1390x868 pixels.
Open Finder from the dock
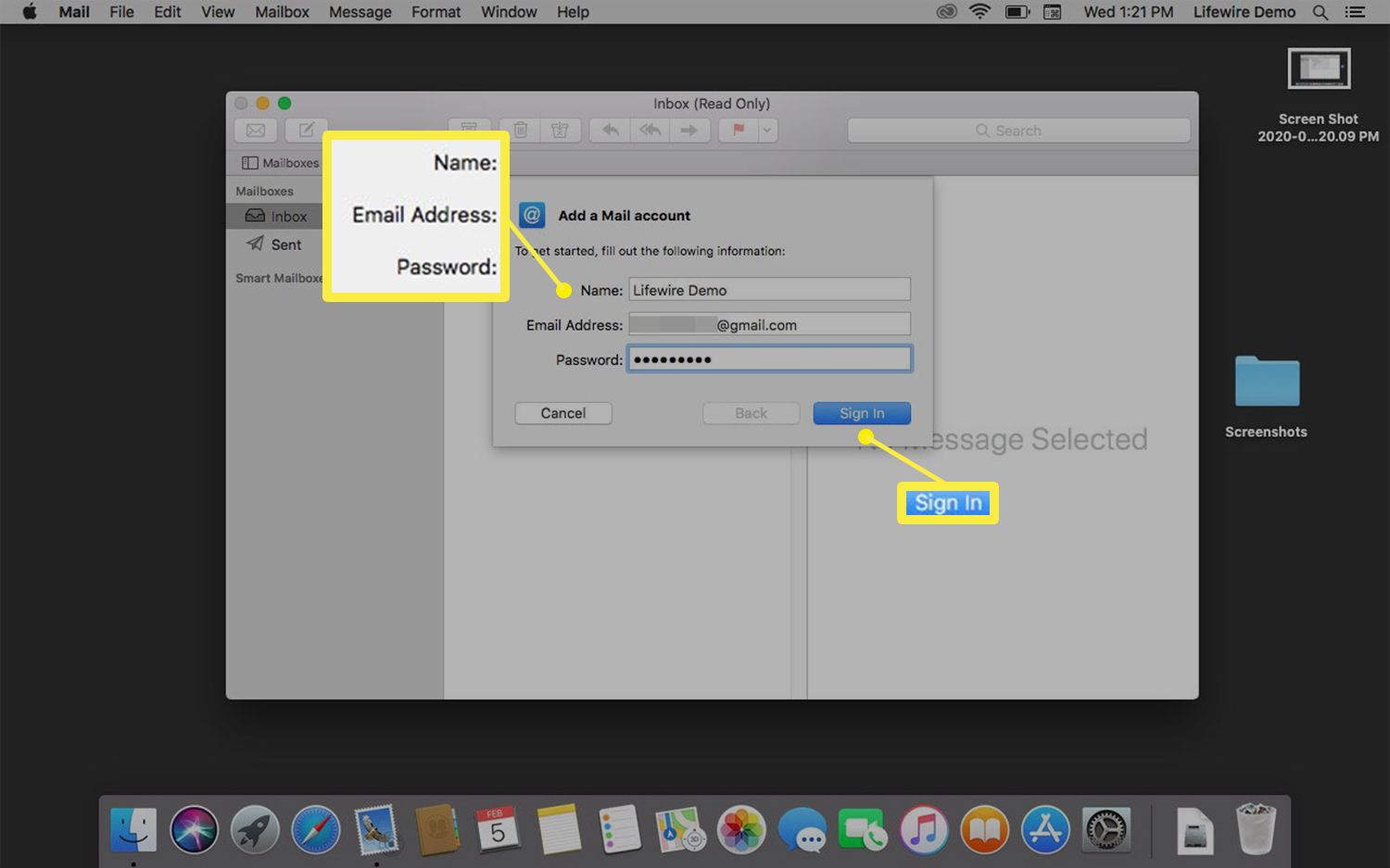coord(133,829)
